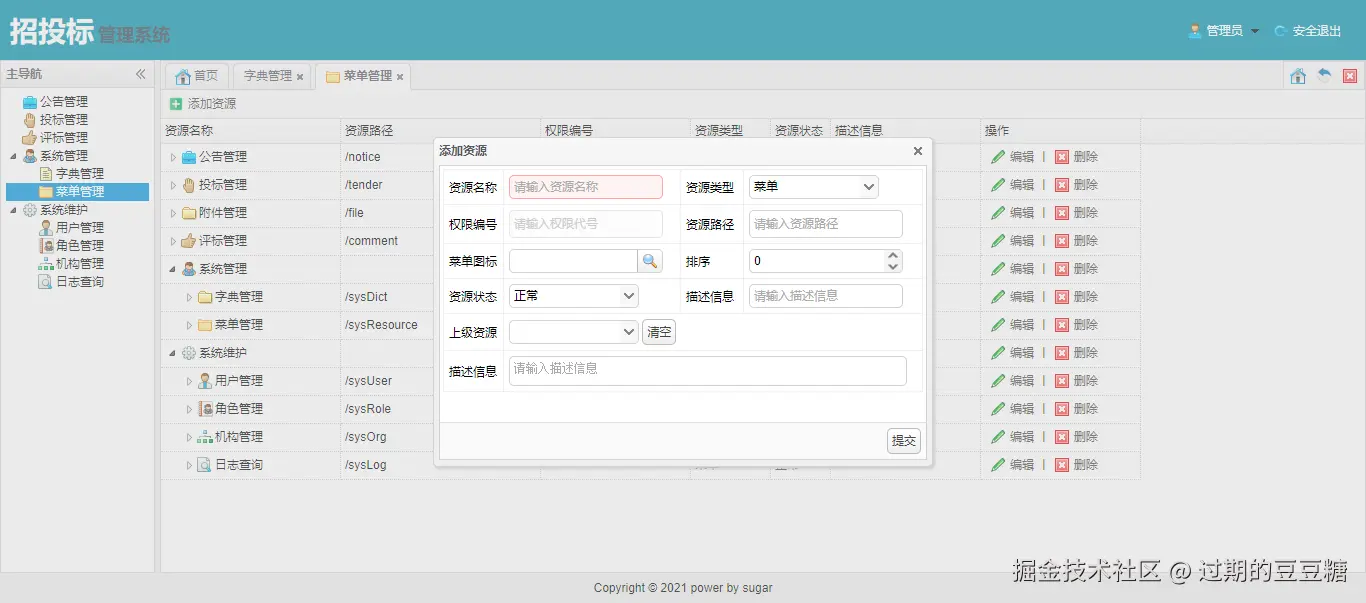The image size is (1366, 603).
Task: Click 删除 for the /sysDict row
Action: pos(1077,297)
